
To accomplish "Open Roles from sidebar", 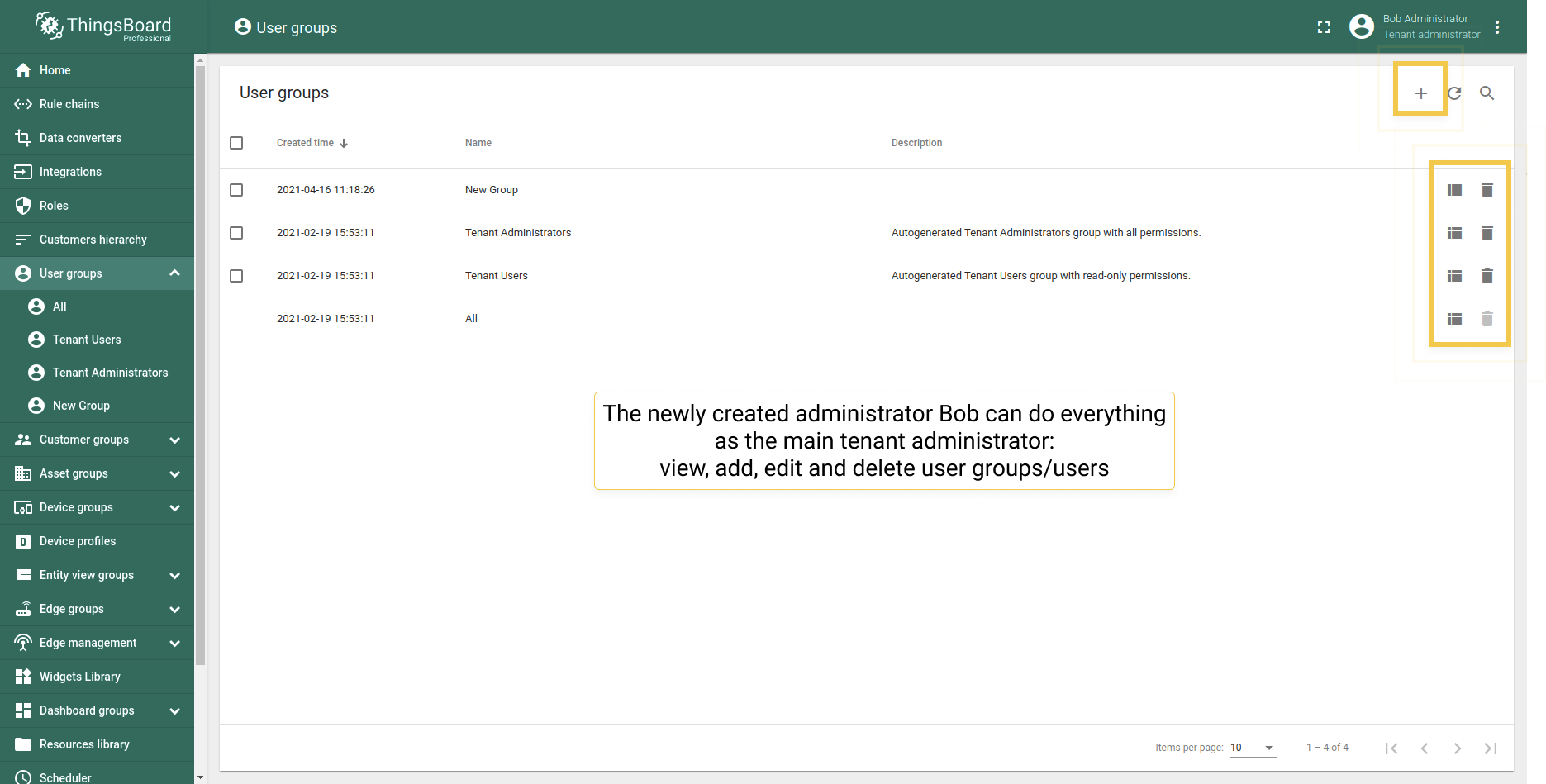I will click(x=97, y=206).
